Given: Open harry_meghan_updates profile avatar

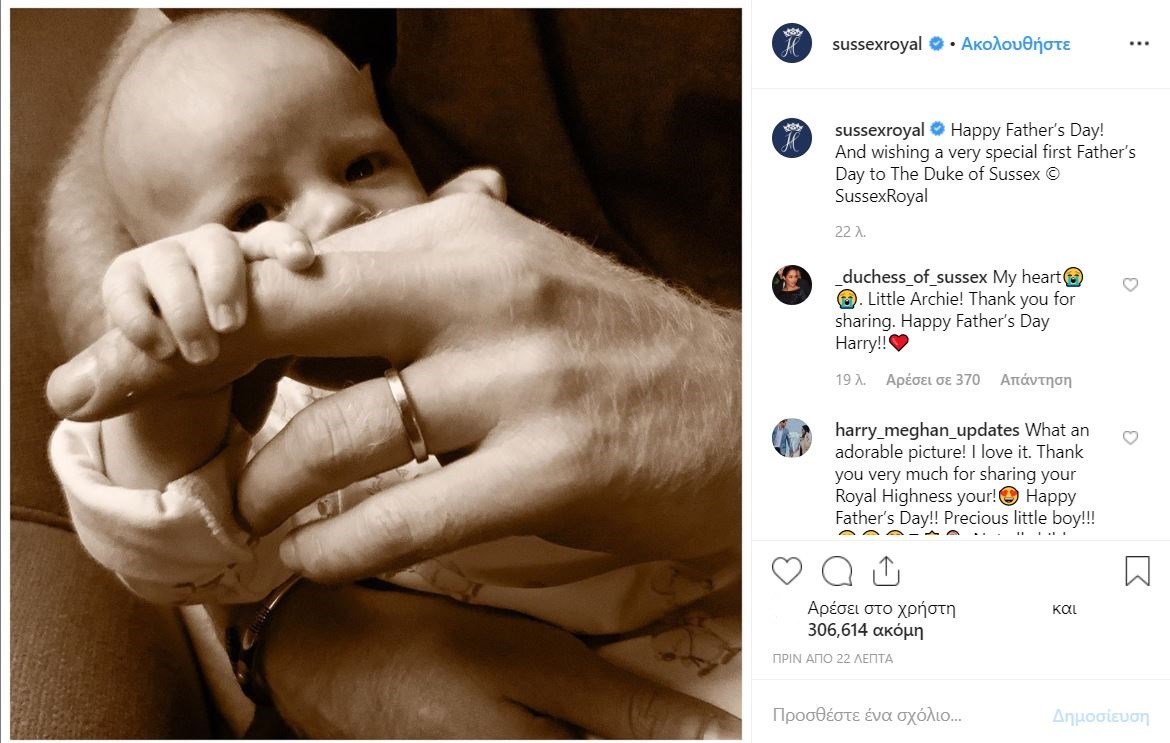Looking at the screenshot, I should pyautogui.click(x=792, y=438).
